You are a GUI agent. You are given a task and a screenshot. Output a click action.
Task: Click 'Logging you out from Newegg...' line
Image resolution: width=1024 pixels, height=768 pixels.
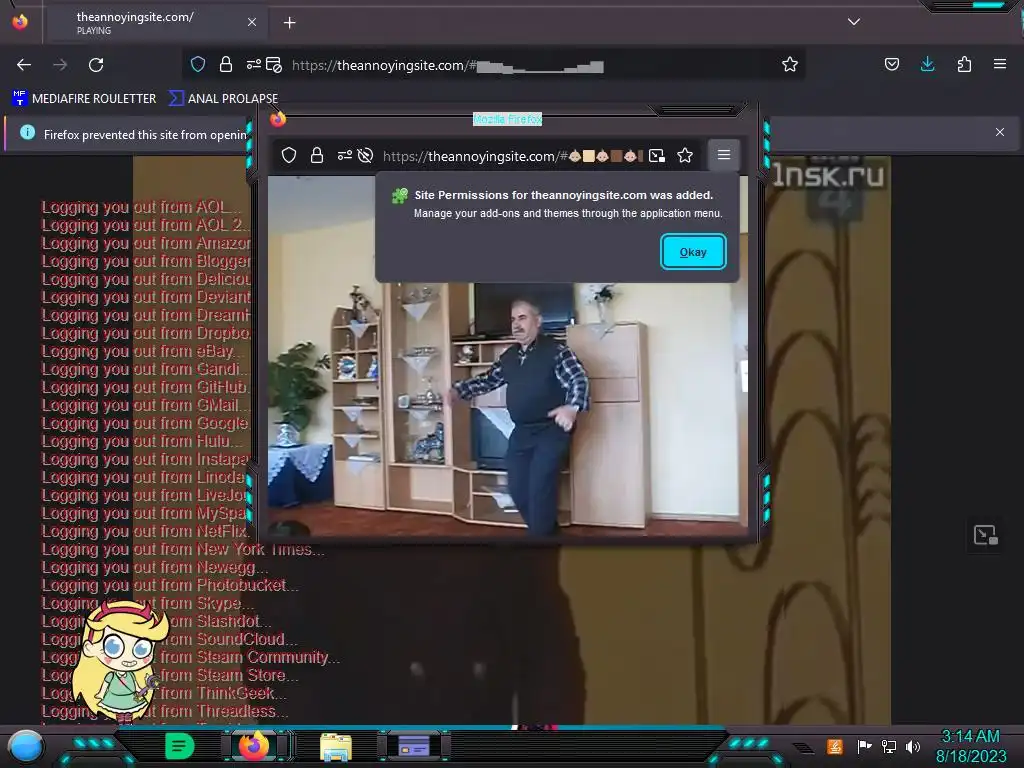coord(155,567)
